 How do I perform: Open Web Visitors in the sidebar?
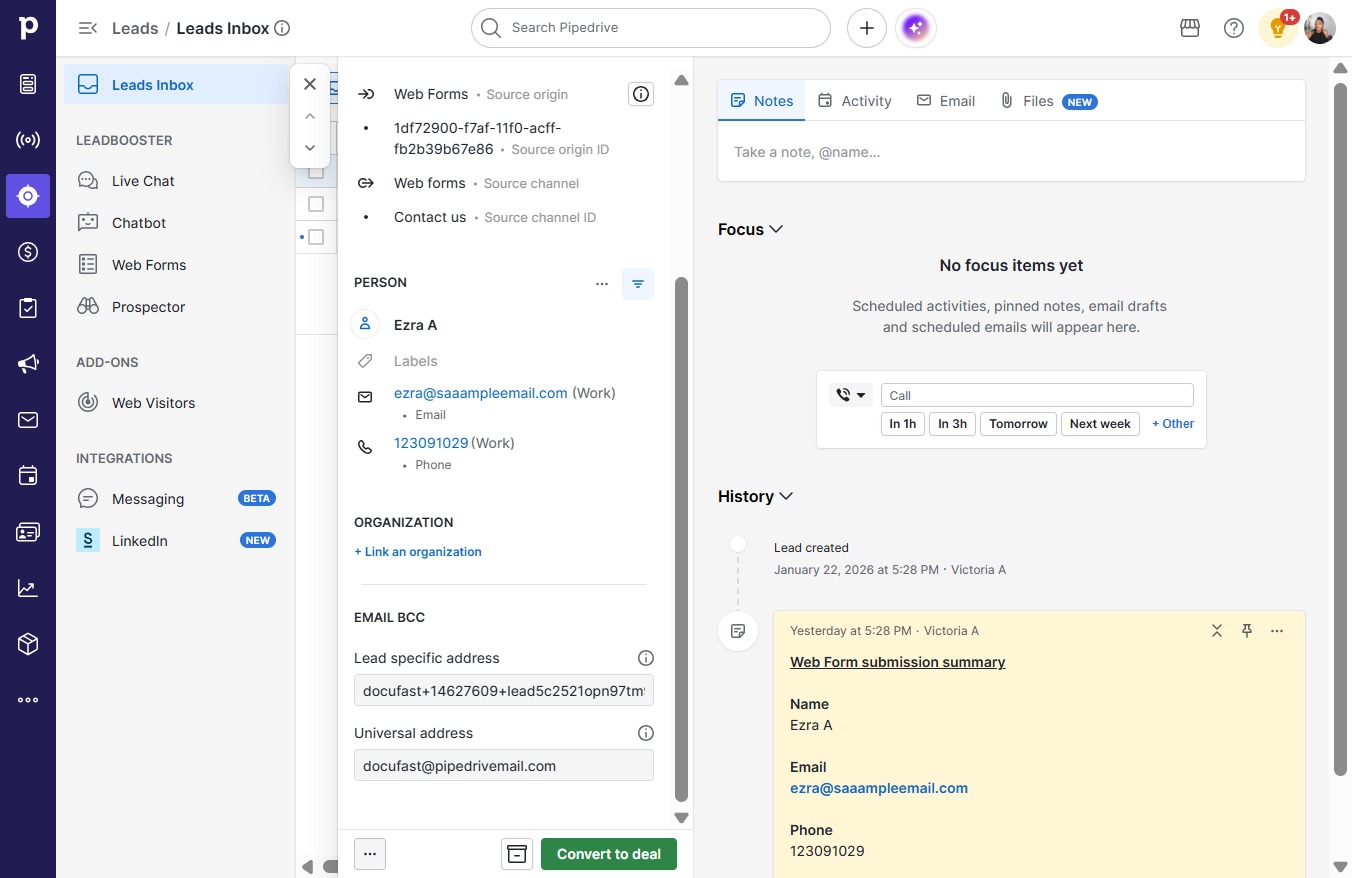[x=176, y=403]
